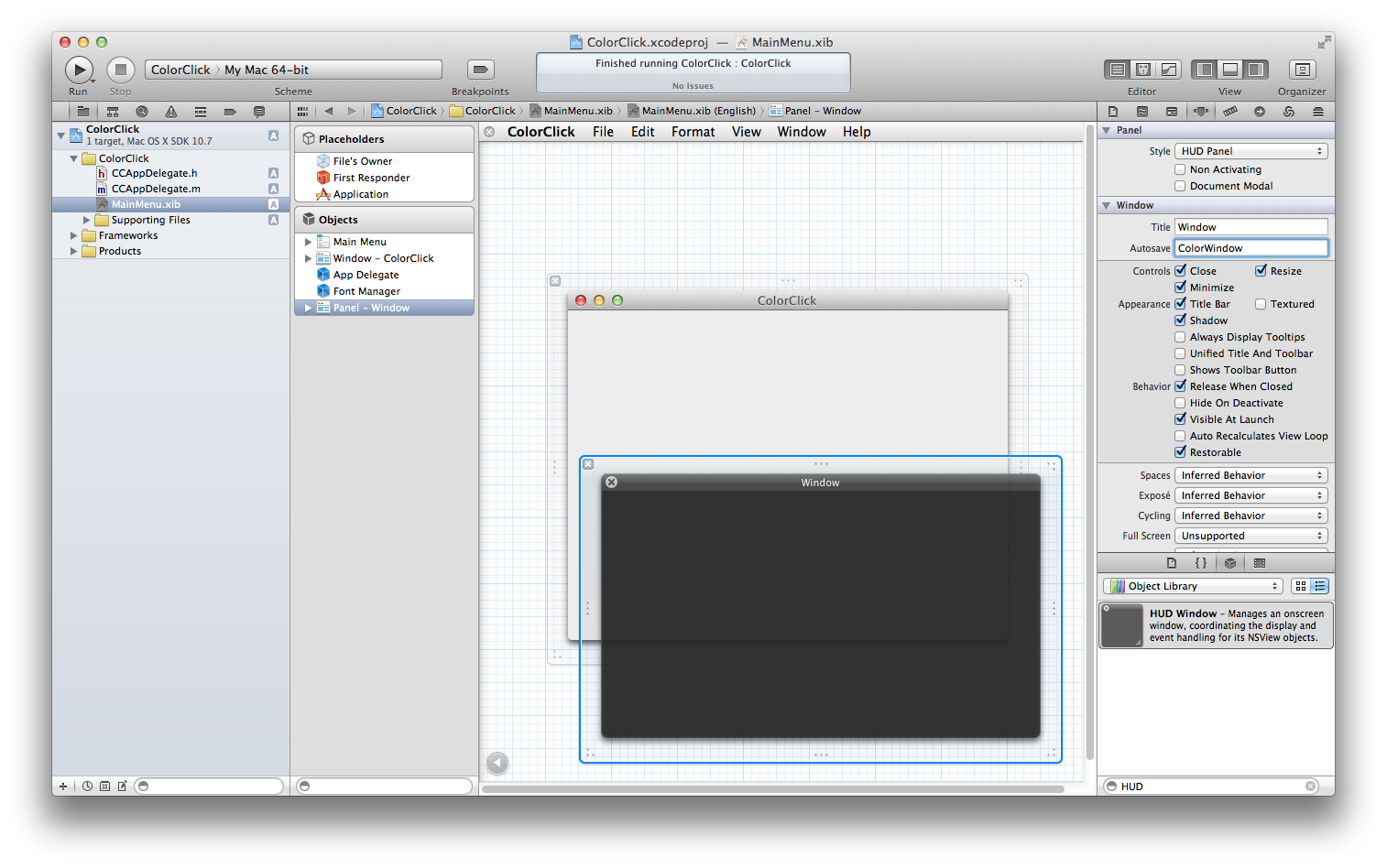The height and width of the screenshot is (868, 1387).
Task: Enable the Textured appearance checkbox
Action: [1261, 304]
